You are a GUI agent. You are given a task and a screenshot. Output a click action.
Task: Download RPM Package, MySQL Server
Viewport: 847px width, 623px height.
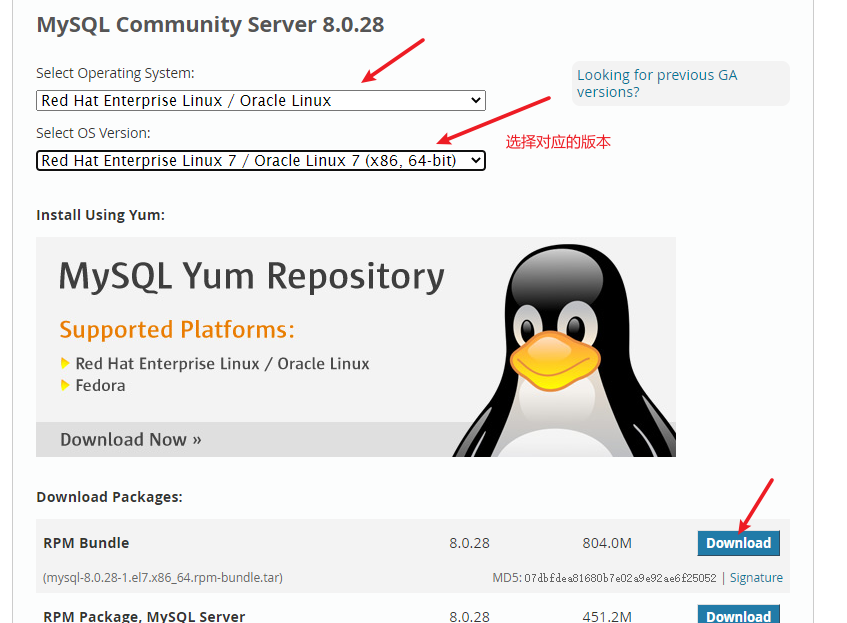[x=738, y=615]
